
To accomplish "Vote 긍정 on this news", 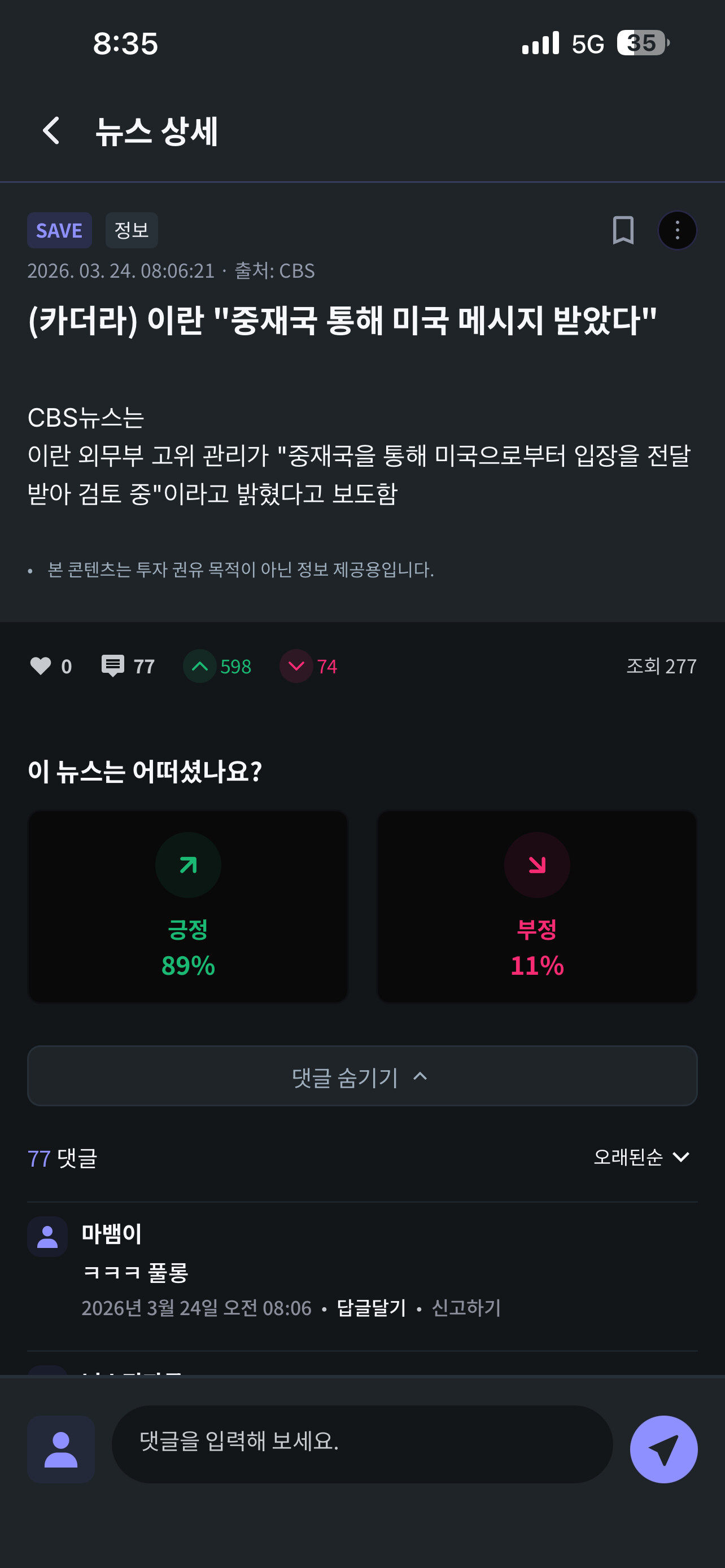I will click(188, 906).
